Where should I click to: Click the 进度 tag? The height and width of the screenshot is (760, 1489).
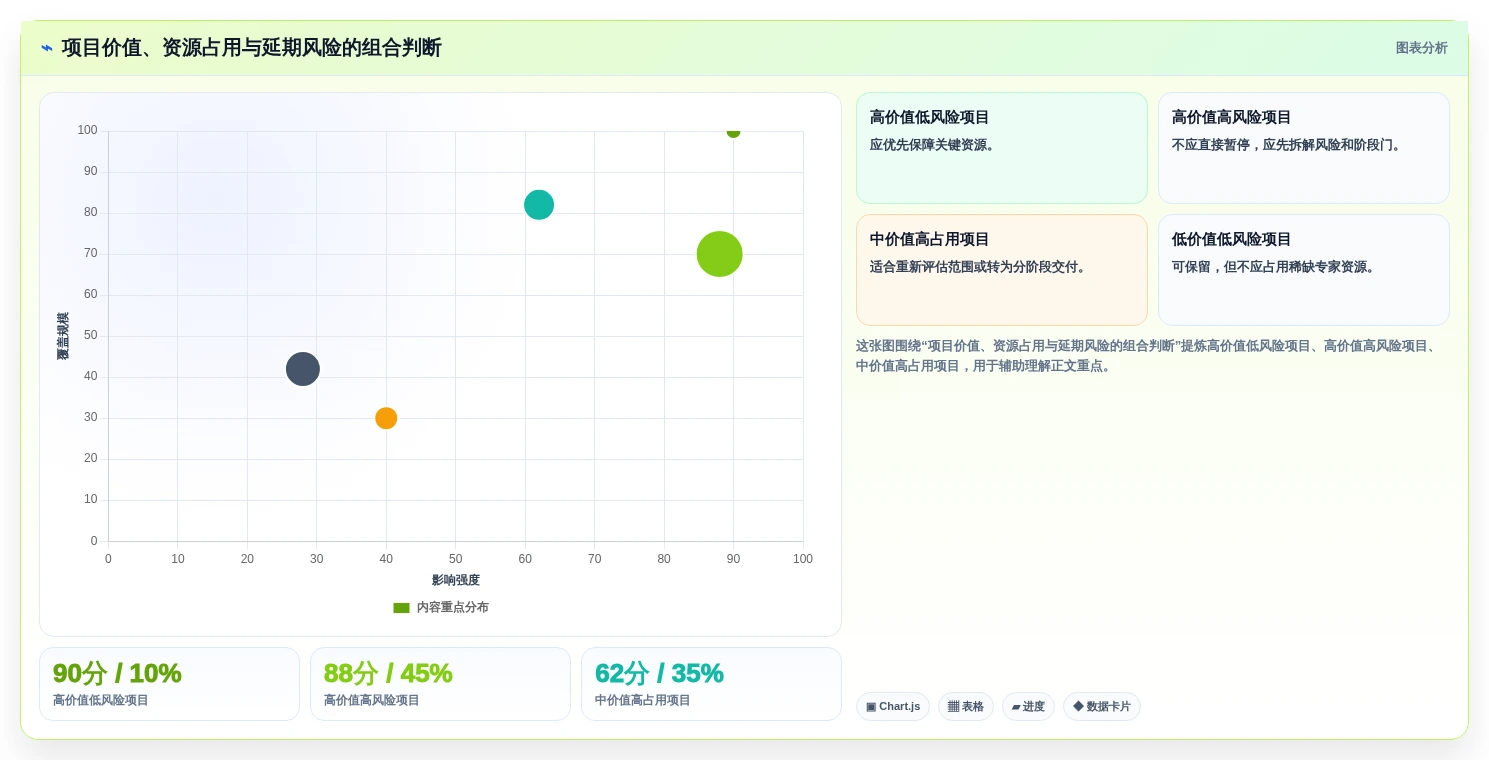1028,707
